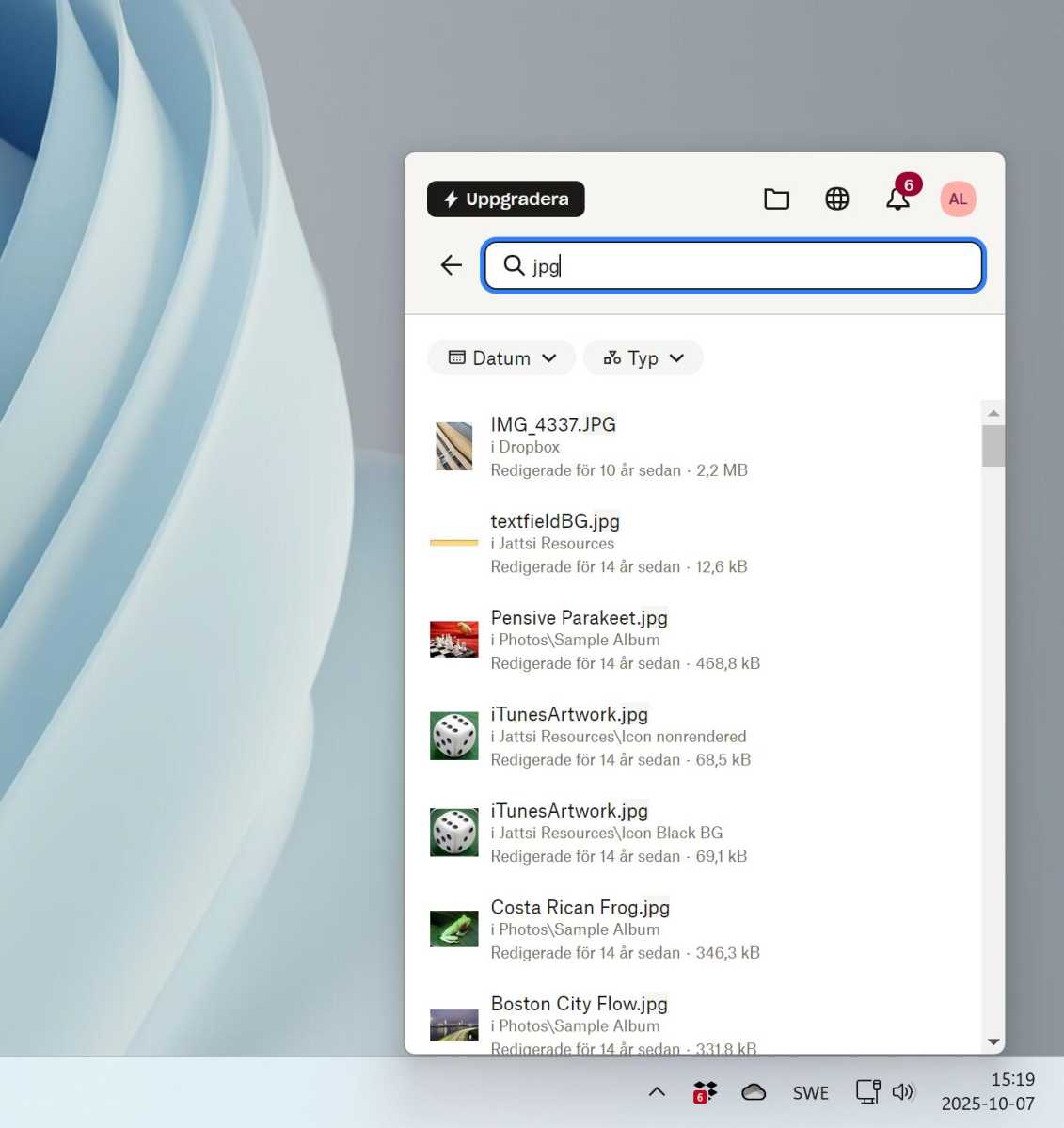Click the dice thumbnail of iTunesArtwork.jpg
The height and width of the screenshot is (1128, 1064).
tap(454, 735)
